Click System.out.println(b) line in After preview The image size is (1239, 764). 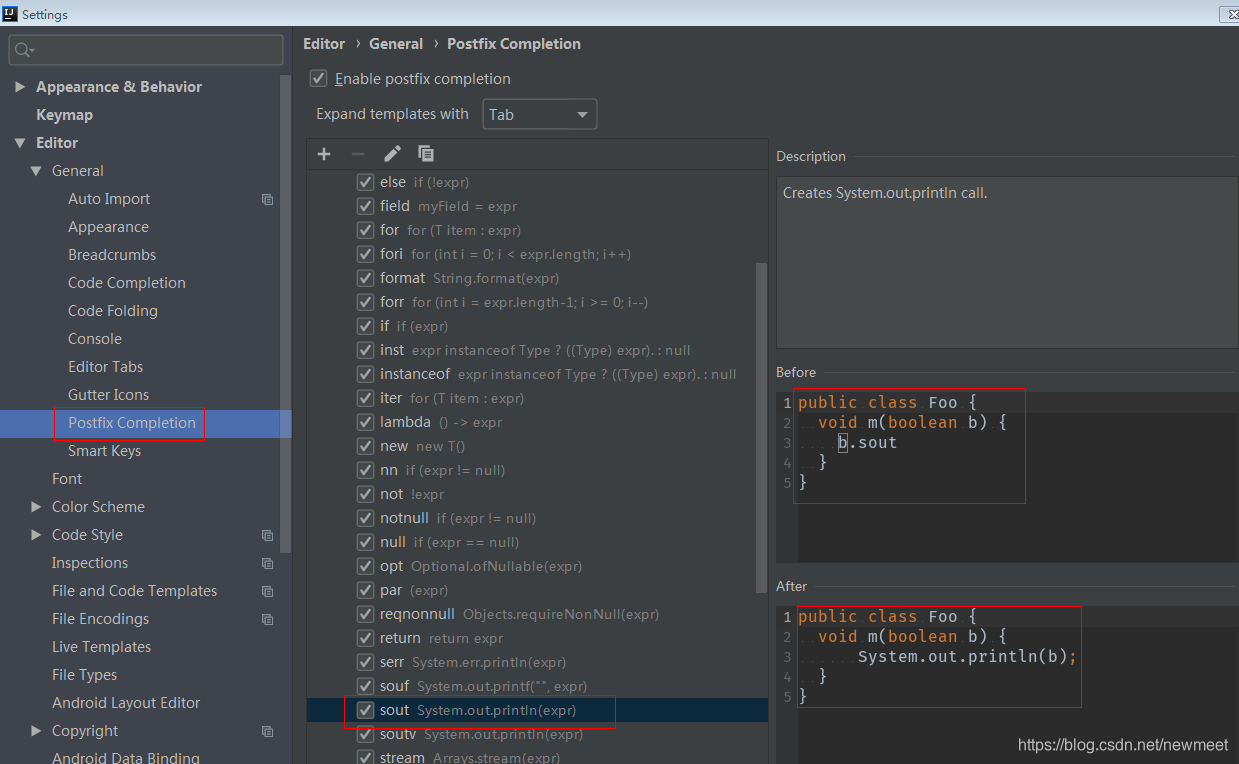pos(967,657)
